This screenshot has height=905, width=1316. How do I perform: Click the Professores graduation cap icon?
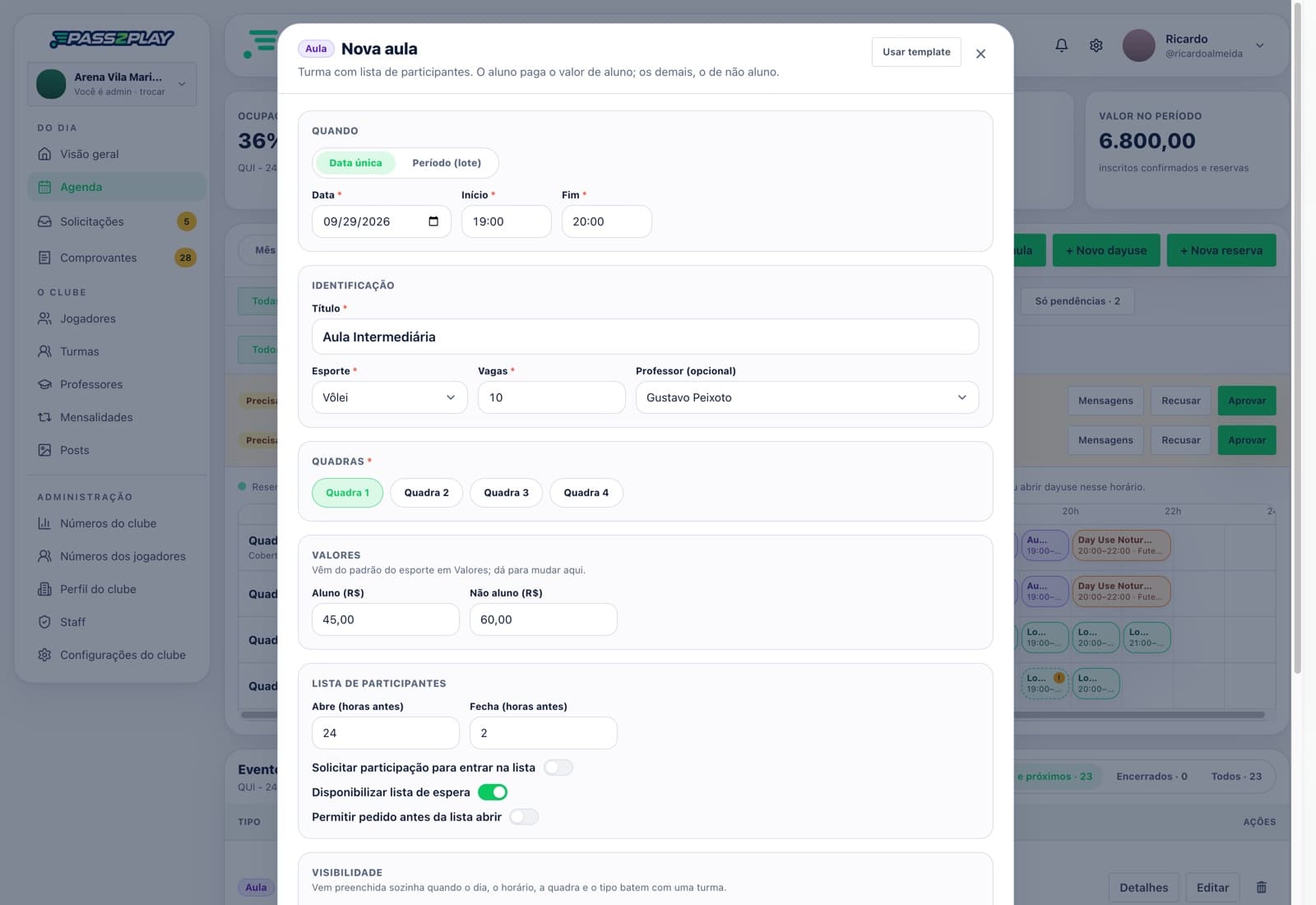click(44, 384)
